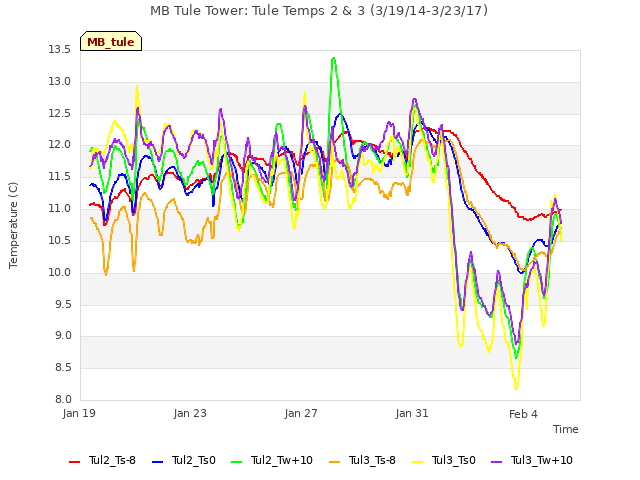Image resolution: width=640 pixels, height=480 pixels.
Task: Click the Jan 27 tick label
Action: pyautogui.click(x=301, y=413)
